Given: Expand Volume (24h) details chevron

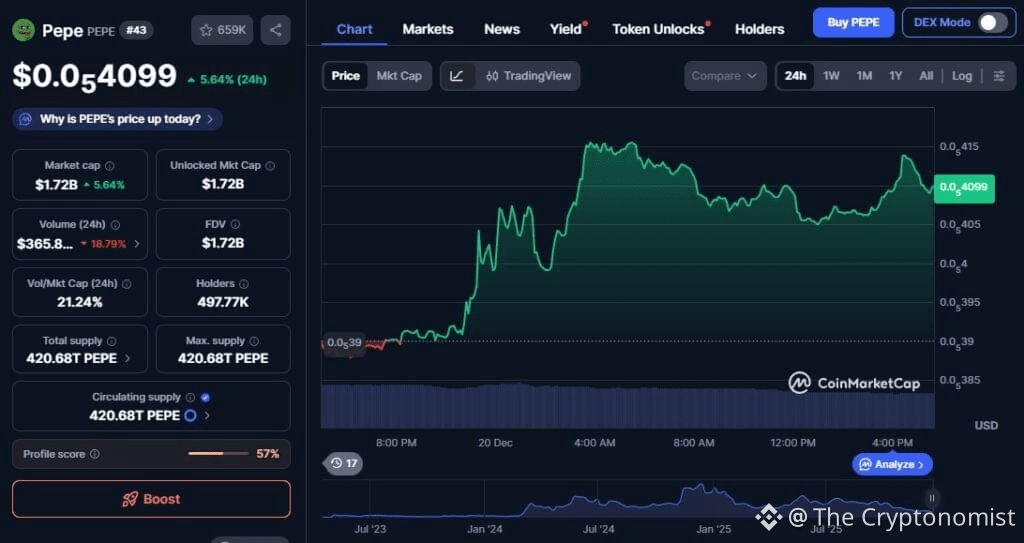Looking at the screenshot, I should pyautogui.click(x=136, y=244).
